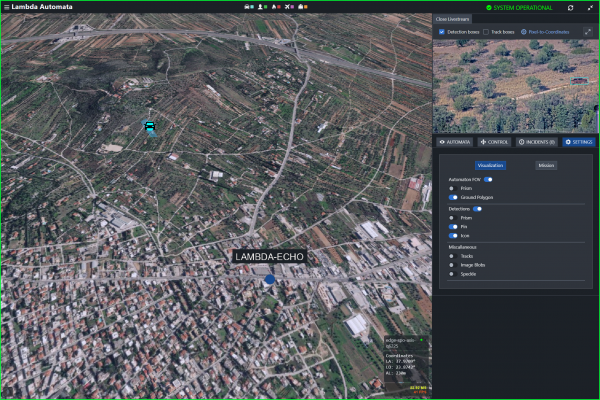
Task: Open the Control tab
Action: (494, 142)
